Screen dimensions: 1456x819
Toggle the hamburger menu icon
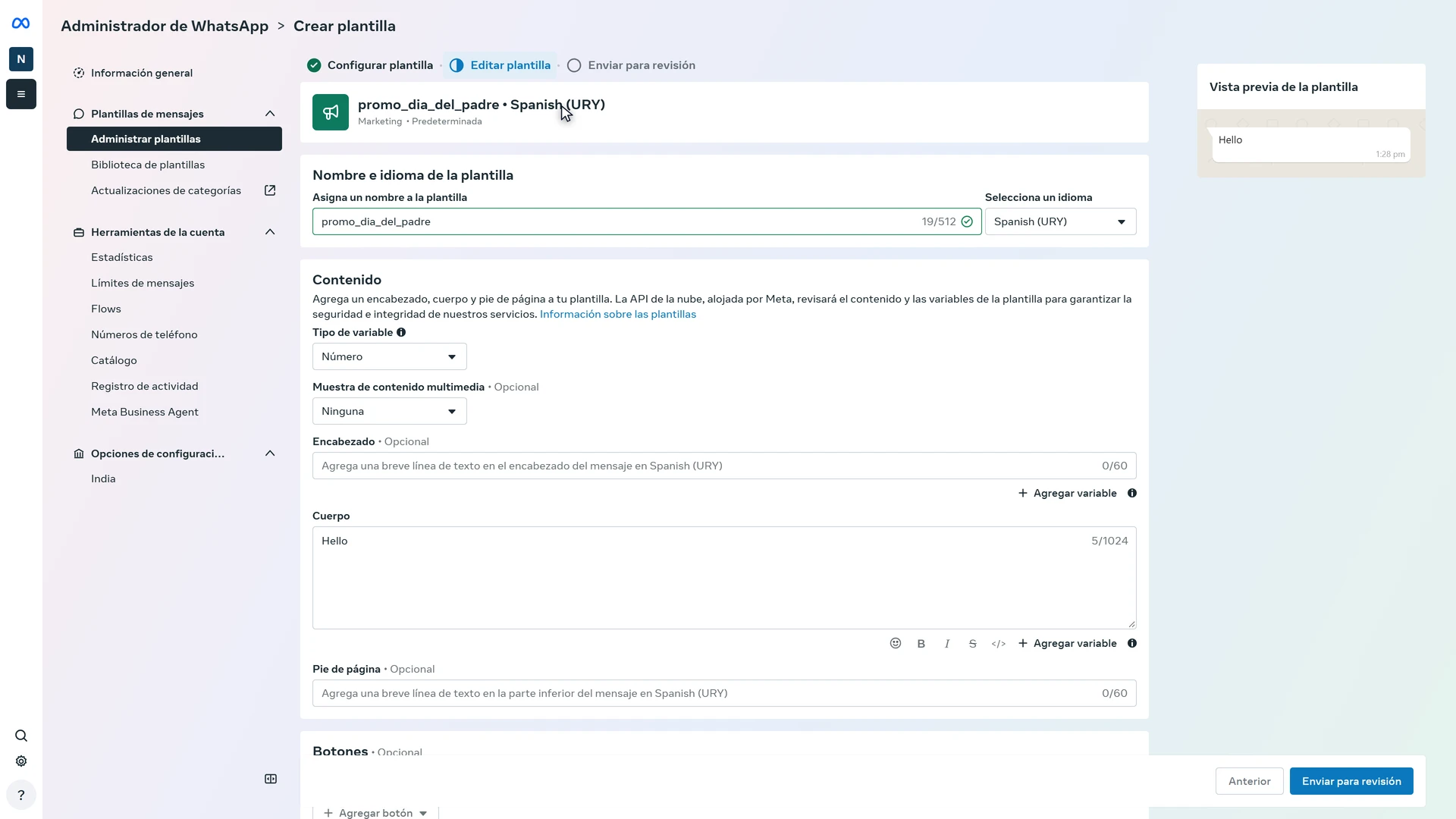click(x=21, y=94)
